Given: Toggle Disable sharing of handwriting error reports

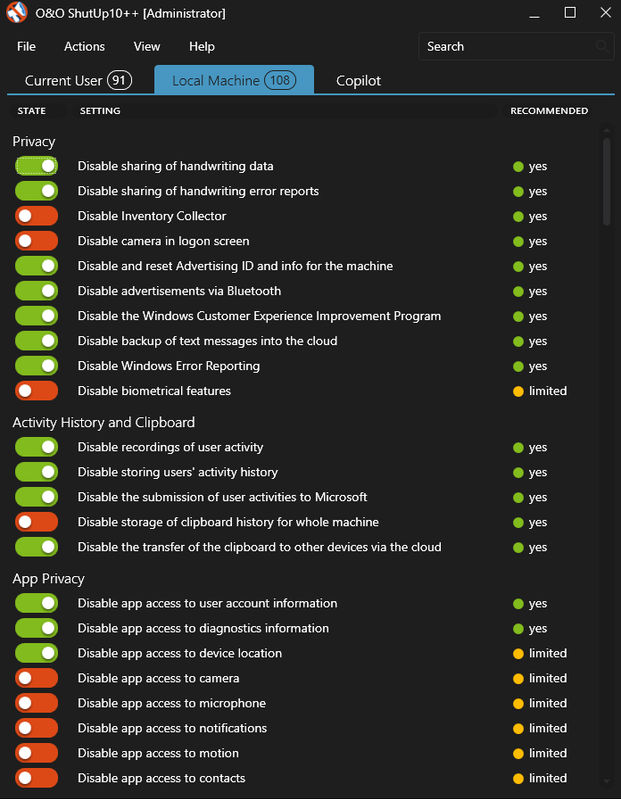Looking at the screenshot, I should (36, 191).
